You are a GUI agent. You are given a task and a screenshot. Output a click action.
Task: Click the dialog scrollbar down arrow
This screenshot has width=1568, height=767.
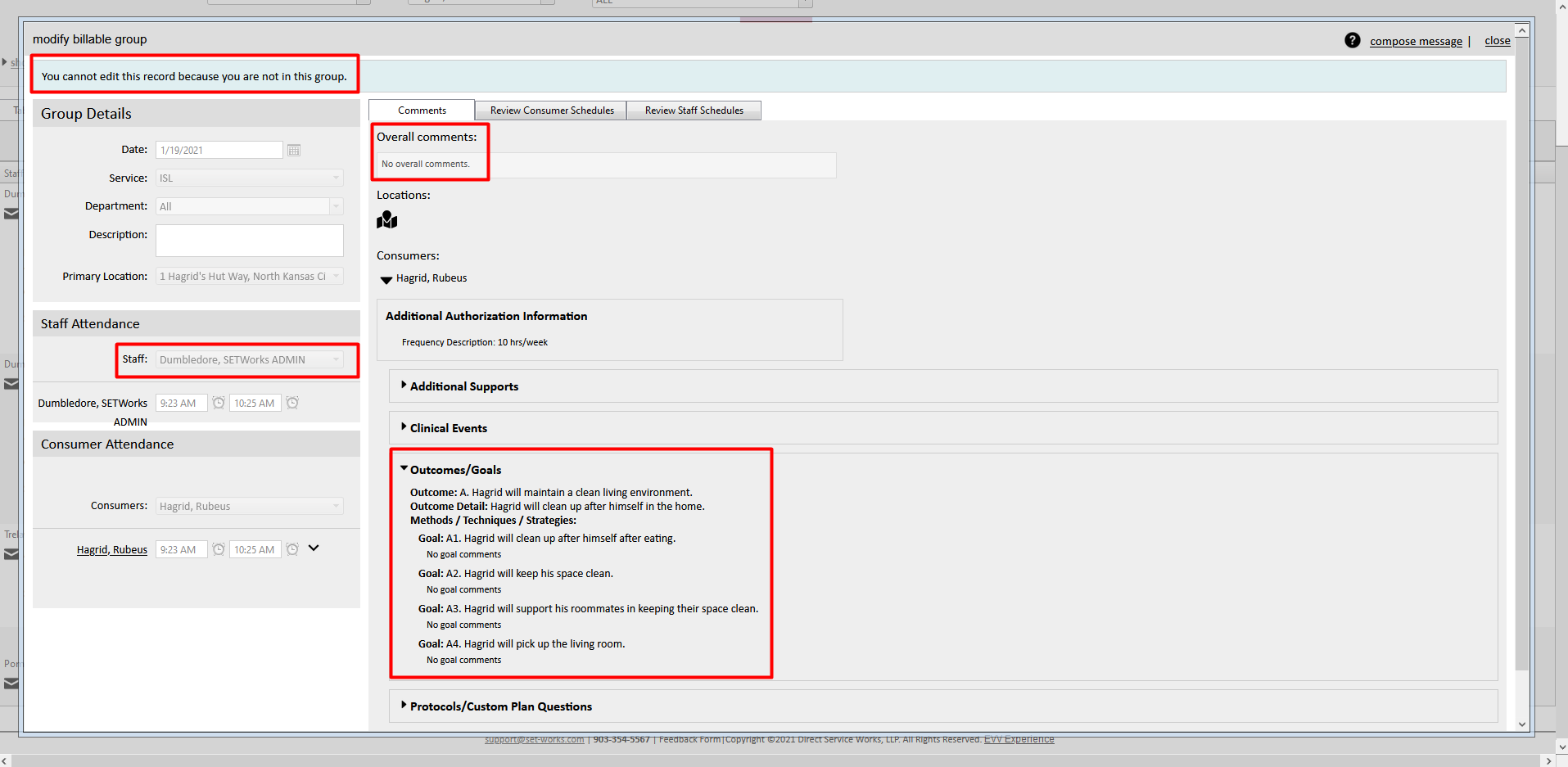pos(1522,724)
